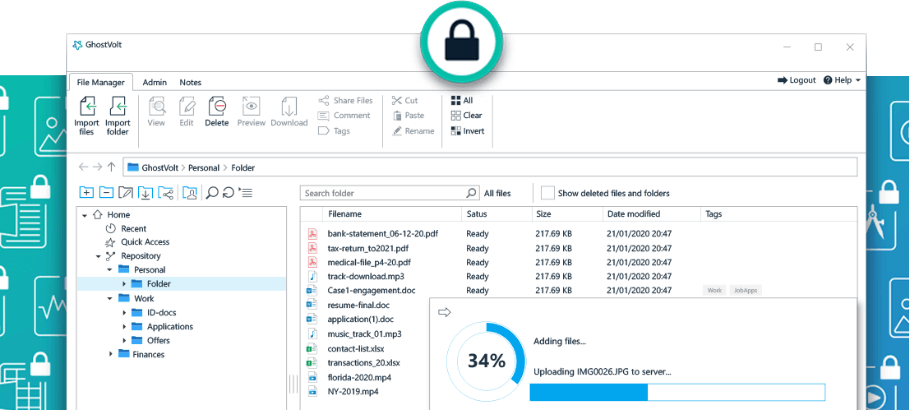Screen dimensions: 909x410
Task: Expand the ID-docs folder node
Action: click(x=123, y=313)
